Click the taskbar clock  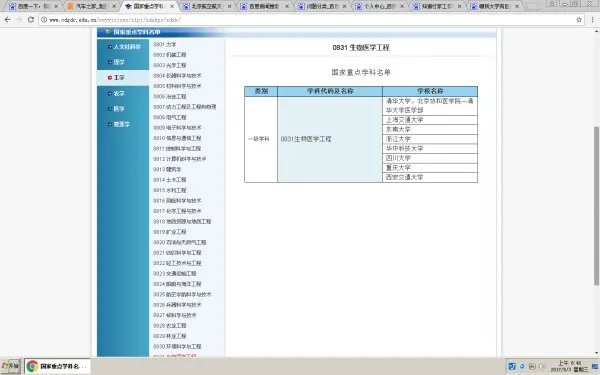pos(569,366)
